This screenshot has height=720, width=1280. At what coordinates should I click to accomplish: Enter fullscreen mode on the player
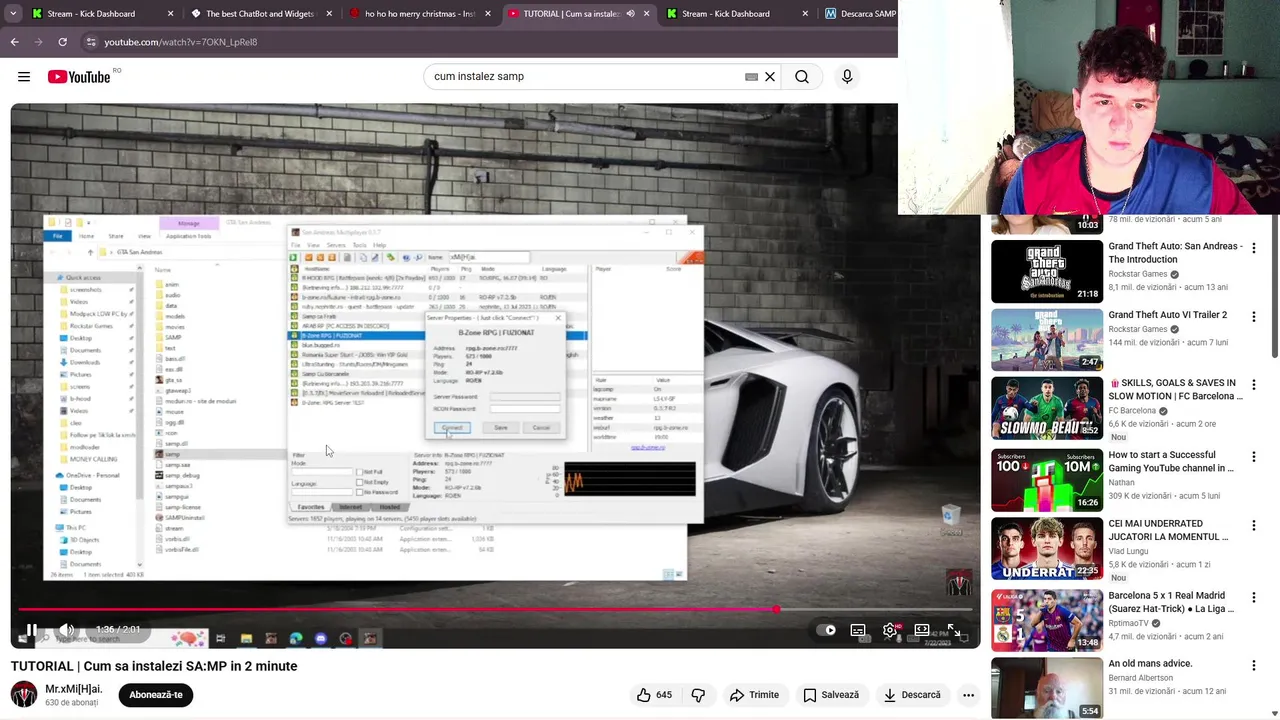(x=954, y=630)
